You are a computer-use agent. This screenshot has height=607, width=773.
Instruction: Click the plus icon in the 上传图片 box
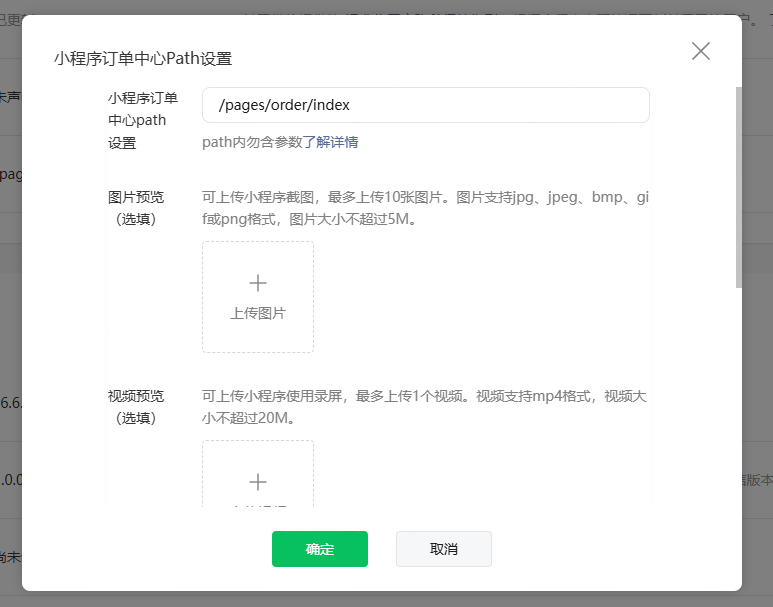(258, 283)
